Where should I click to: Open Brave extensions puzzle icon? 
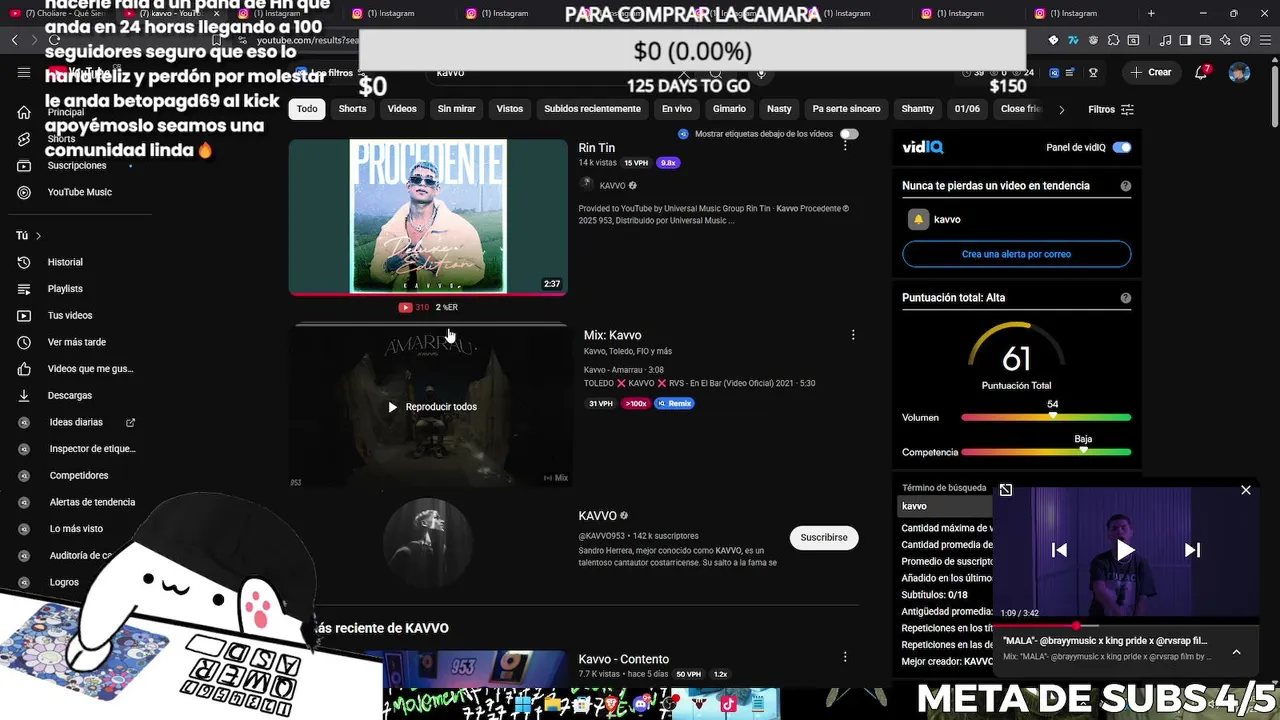pos(1113,40)
